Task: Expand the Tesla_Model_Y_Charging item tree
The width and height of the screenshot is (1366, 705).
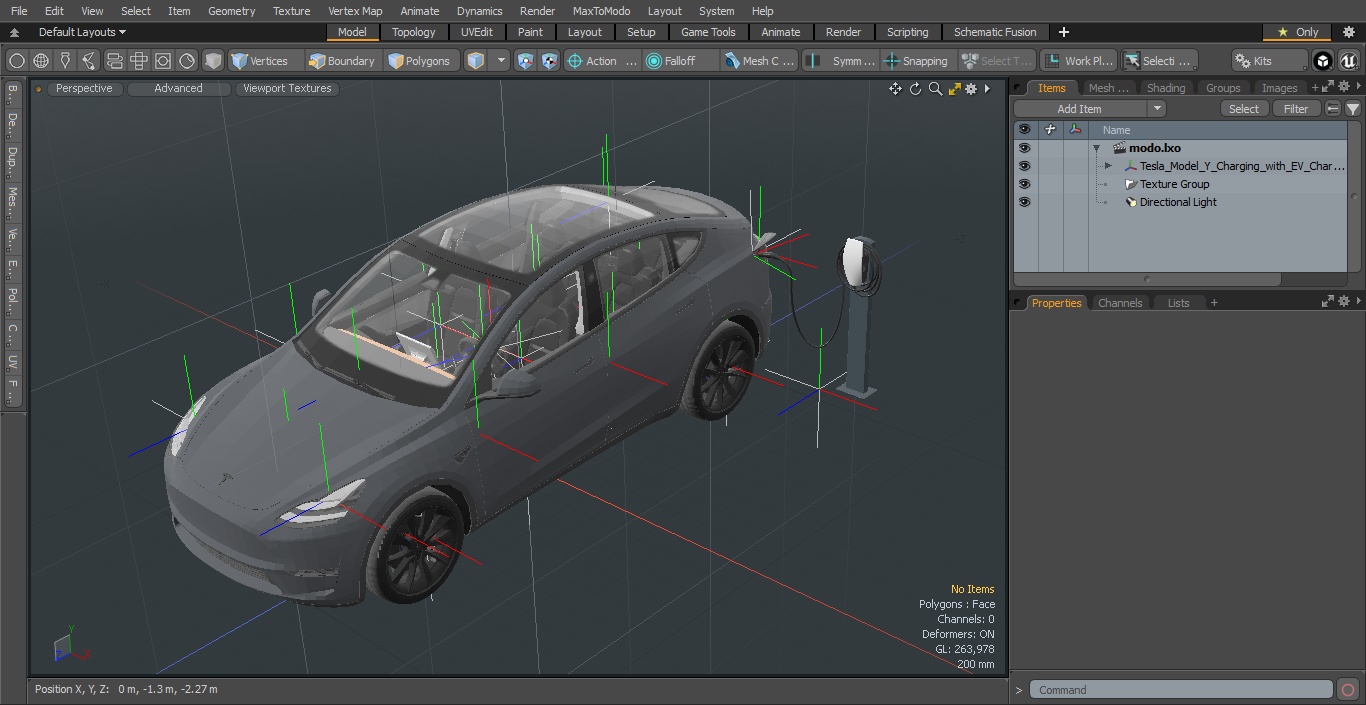Action: pos(1108,166)
